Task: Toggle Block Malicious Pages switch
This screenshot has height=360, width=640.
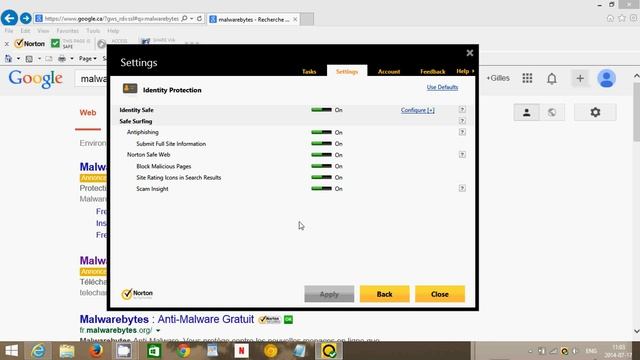Action: [321, 166]
